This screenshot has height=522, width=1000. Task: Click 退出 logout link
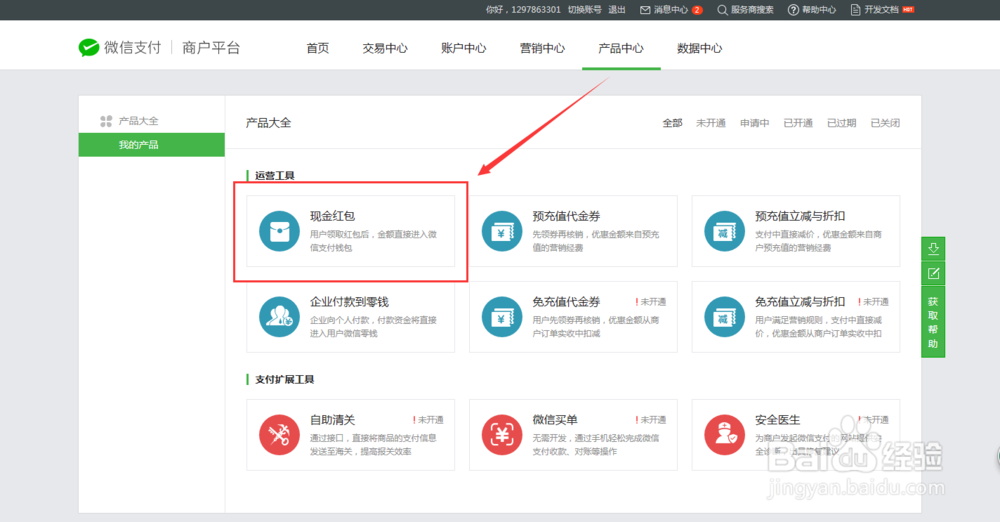click(617, 10)
